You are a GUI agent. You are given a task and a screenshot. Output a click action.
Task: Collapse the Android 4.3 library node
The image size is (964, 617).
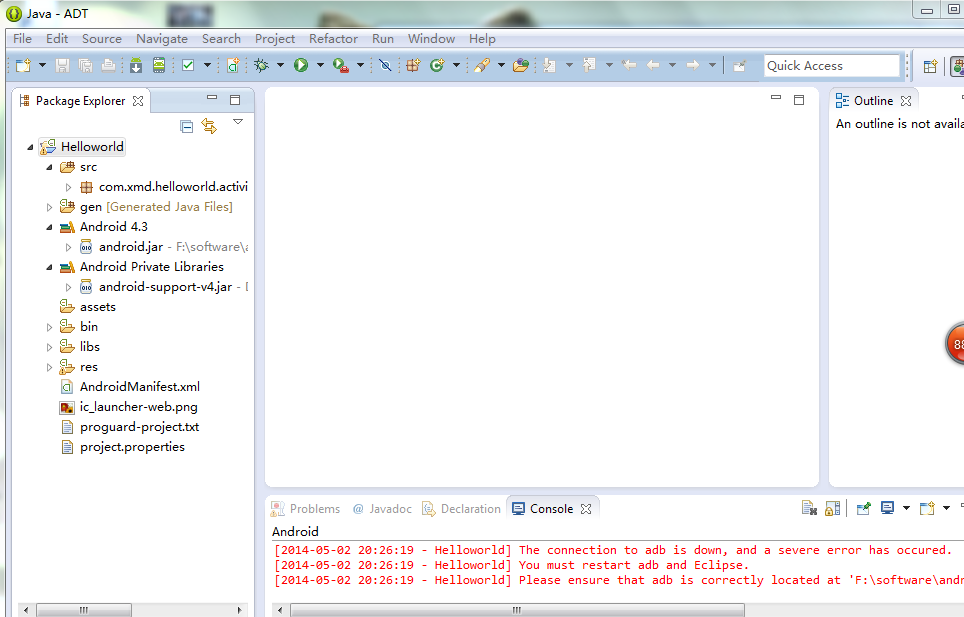[49, 227]
